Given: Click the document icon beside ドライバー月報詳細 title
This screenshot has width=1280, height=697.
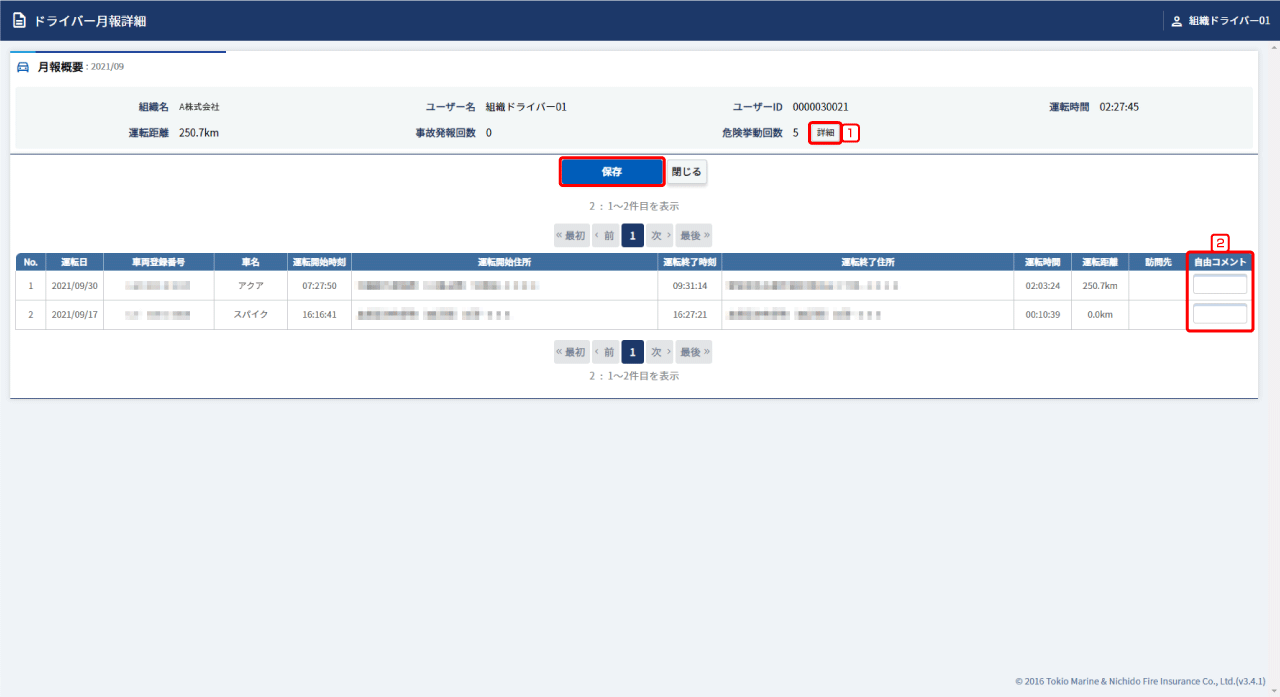Looking at the screenshot, I should click(x=19, y=21).
